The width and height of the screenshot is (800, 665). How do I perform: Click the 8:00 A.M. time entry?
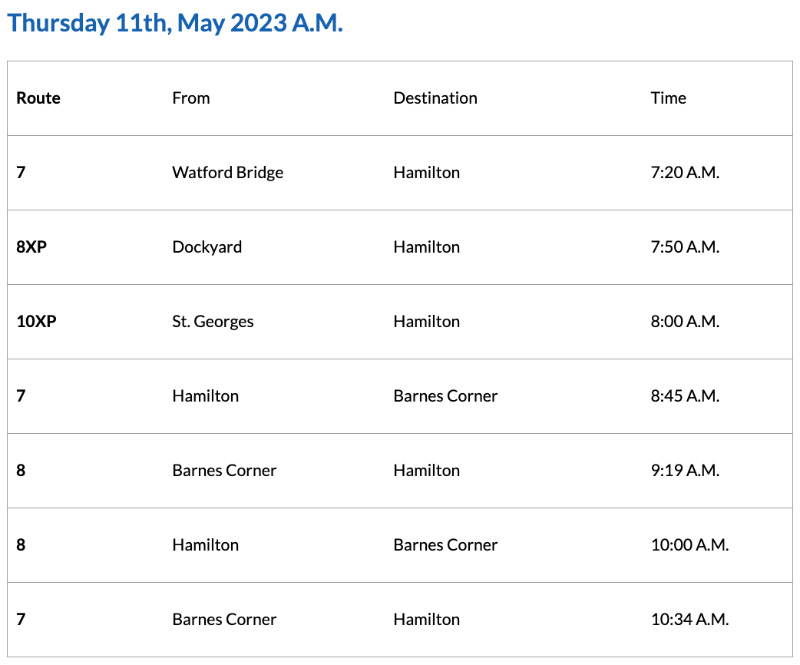point(684,321)
